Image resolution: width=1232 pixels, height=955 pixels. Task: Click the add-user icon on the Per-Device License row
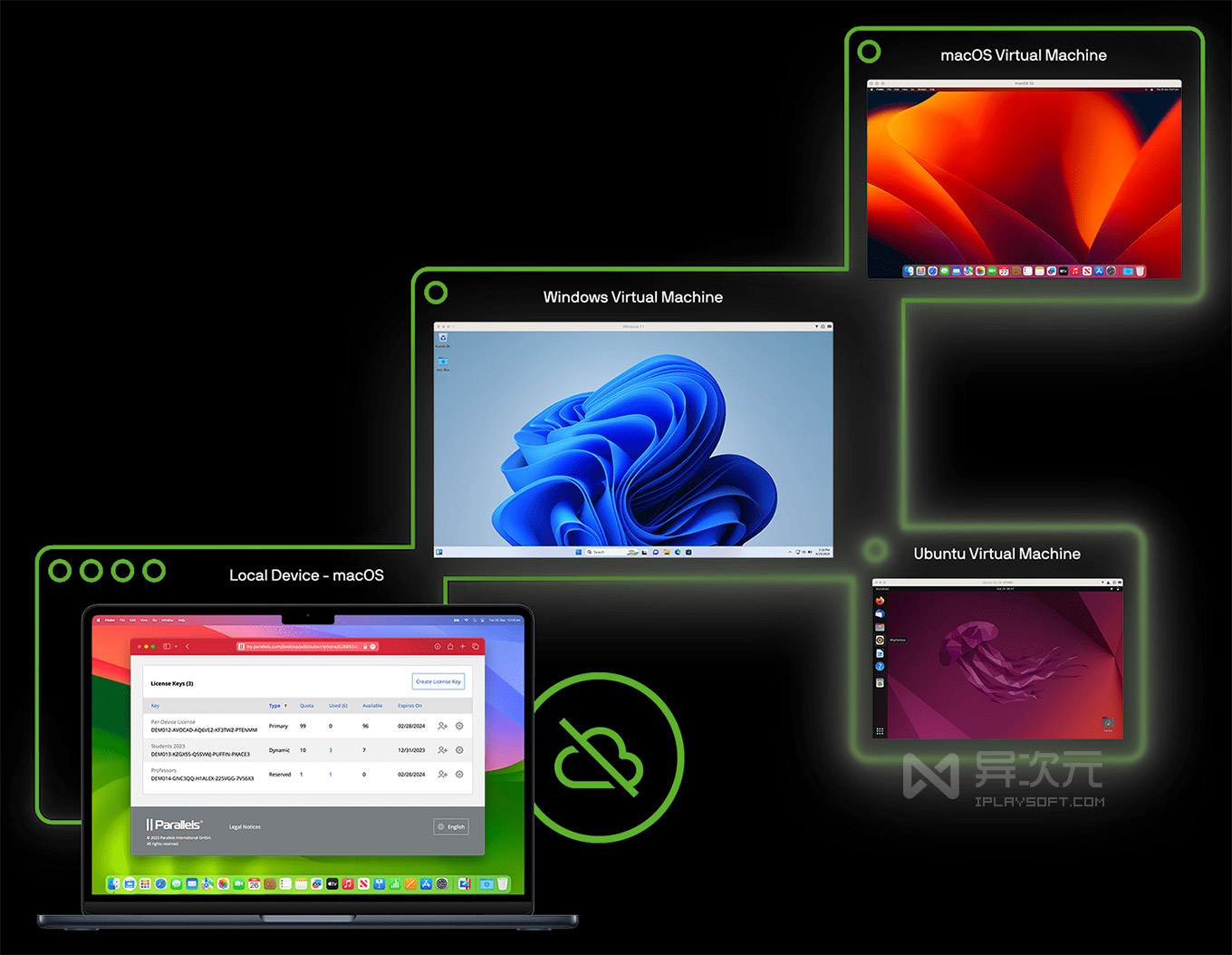pos(441,726)
